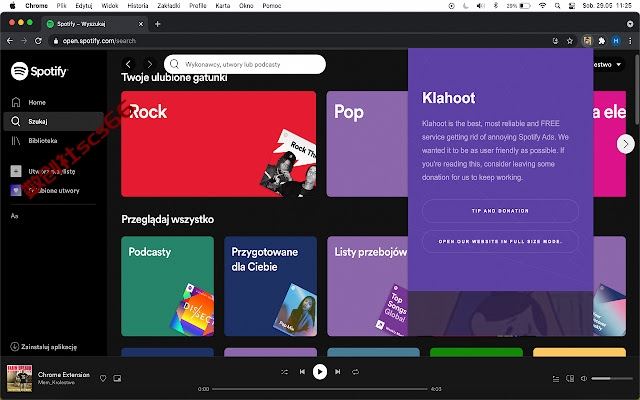The height and width of the screenshot is (400, 640).
Task: Open Zakładki menu
Action: pos(169,6)
